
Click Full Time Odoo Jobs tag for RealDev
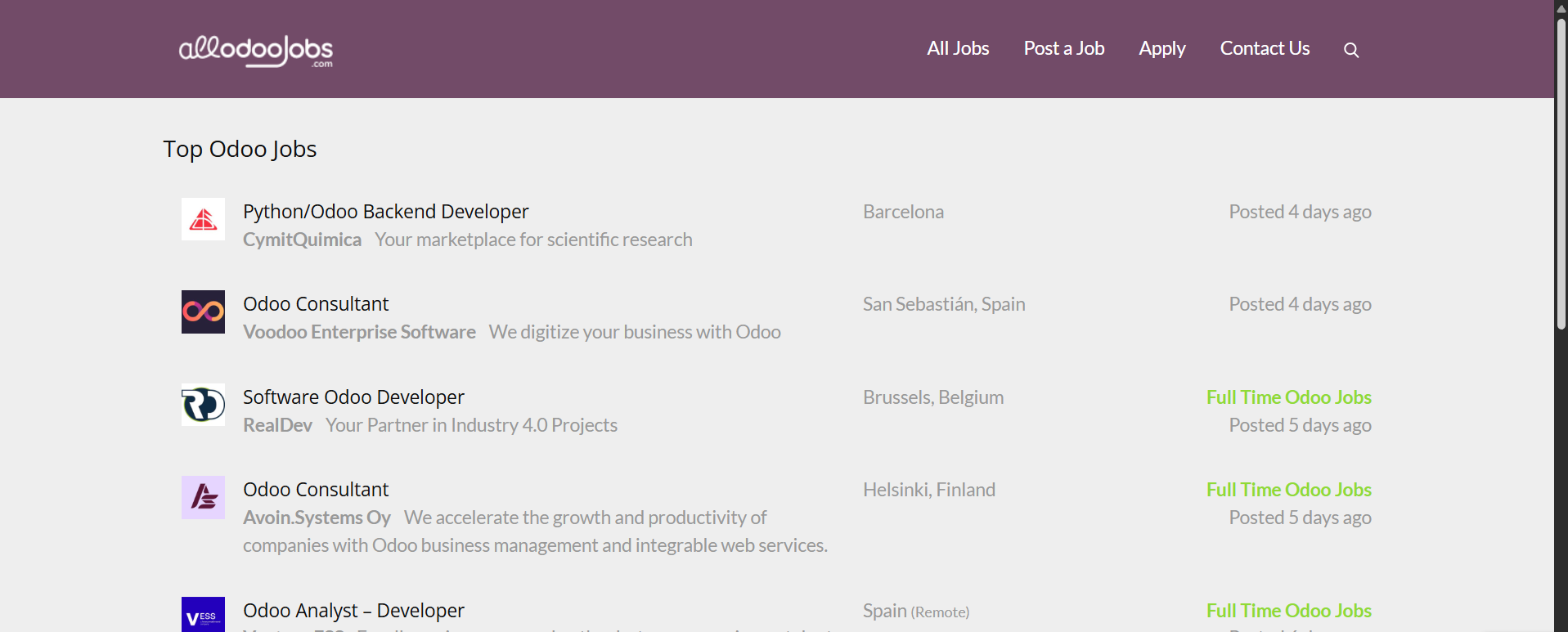(x=1288, y=397)
